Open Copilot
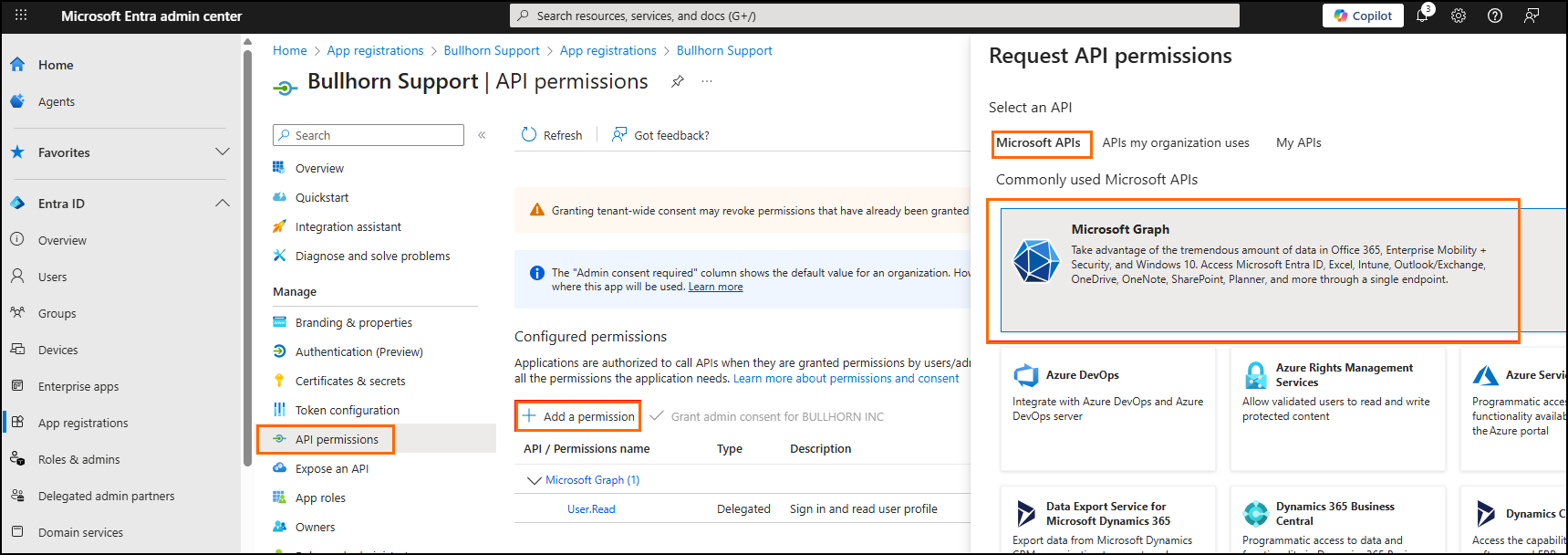The width and height of the screenshot is (1568, 555). tap(1363, 16)
